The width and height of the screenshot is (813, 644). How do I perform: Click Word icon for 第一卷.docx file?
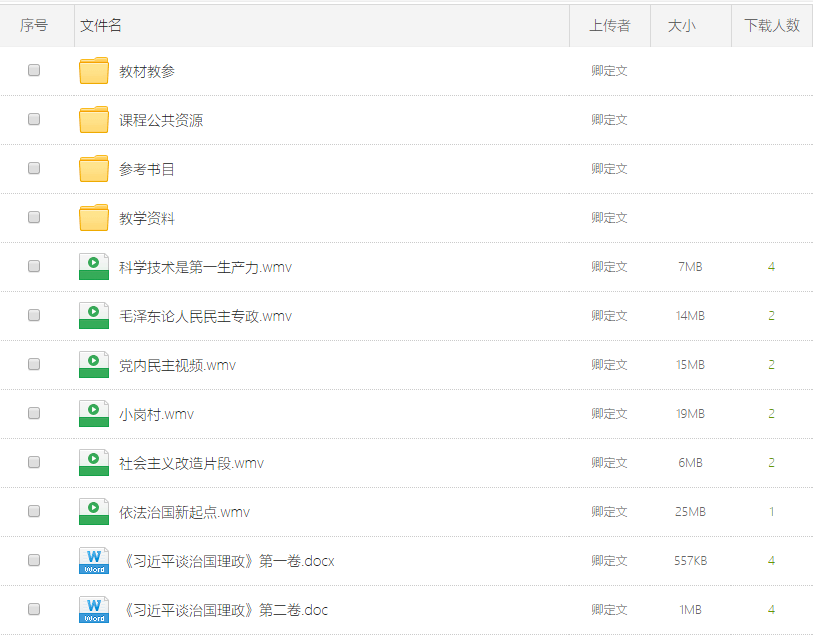point(94,561)
